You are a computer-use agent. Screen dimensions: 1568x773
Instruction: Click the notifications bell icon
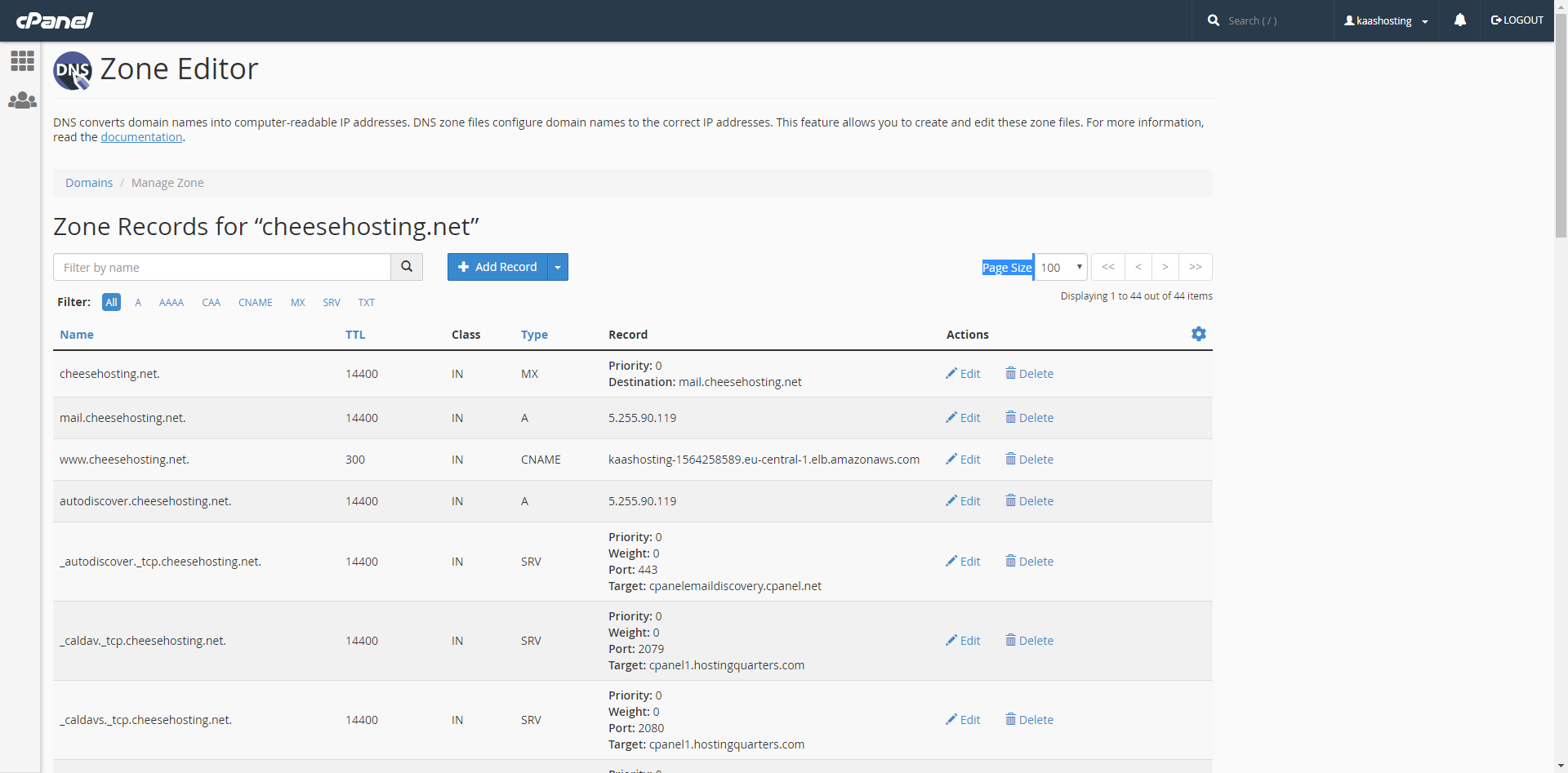tap(1459, 20)
